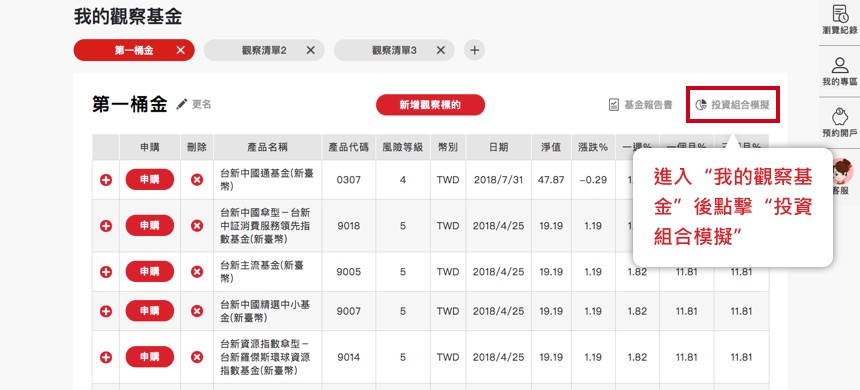The width and height of the screenshot is (860, 390).
Task: Click the 日期 column header
Action: point(499,147)
